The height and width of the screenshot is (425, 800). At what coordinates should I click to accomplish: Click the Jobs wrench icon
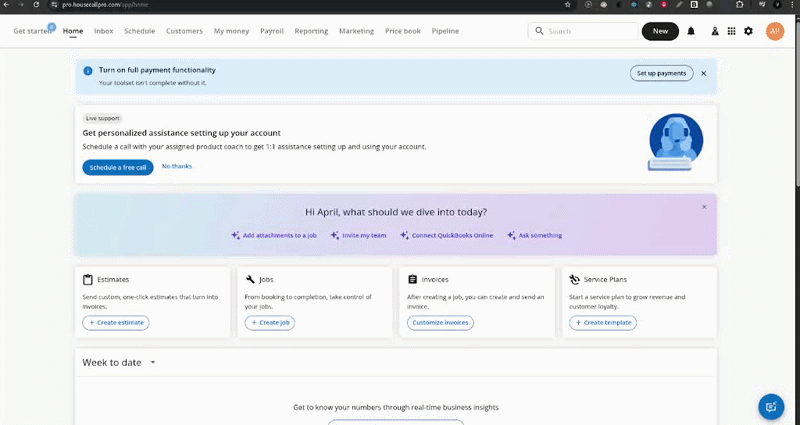(x=250, y=280)
